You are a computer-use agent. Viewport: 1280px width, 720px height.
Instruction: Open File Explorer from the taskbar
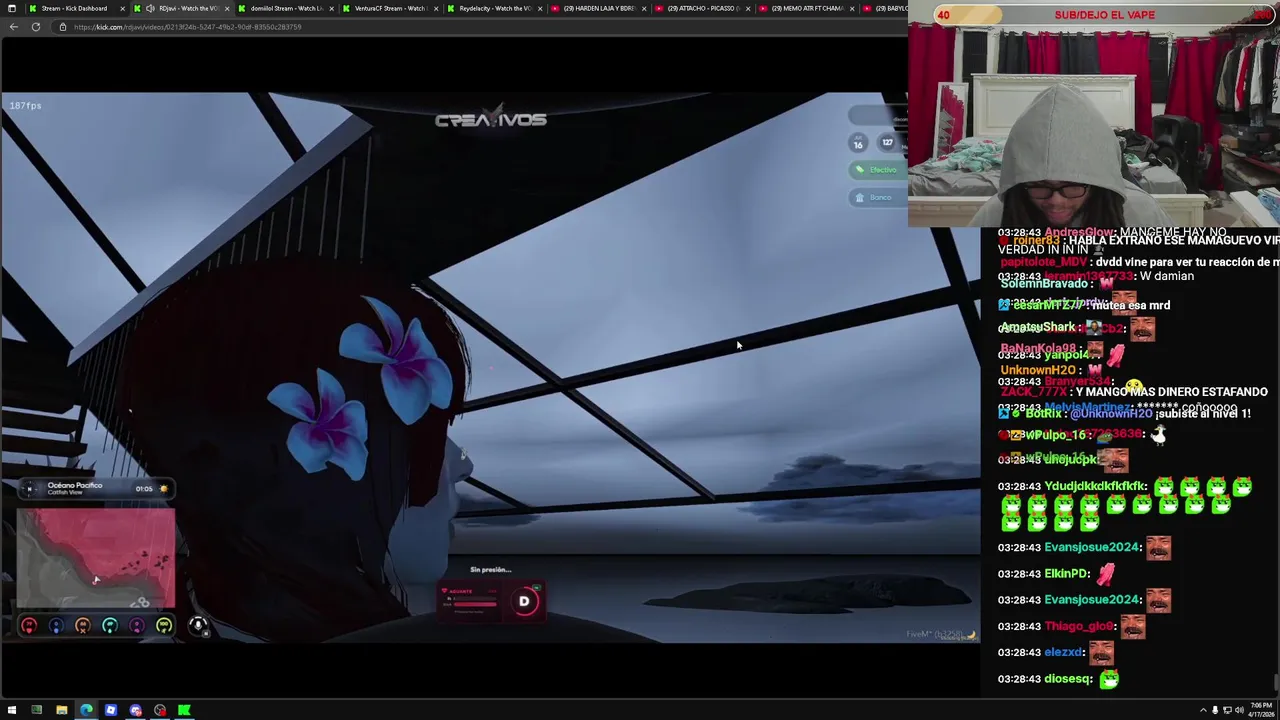tap(61, 710)
